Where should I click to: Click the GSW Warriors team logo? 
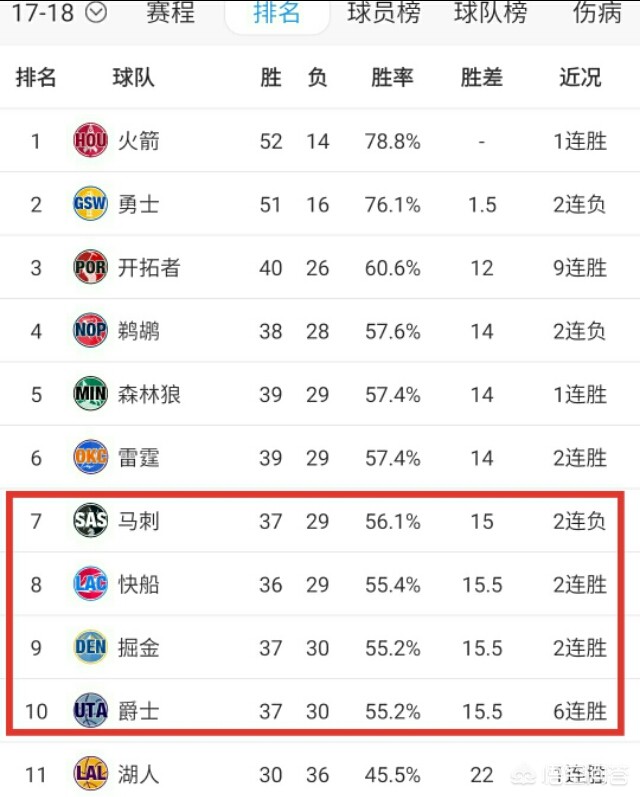click(x=90, y=203)
